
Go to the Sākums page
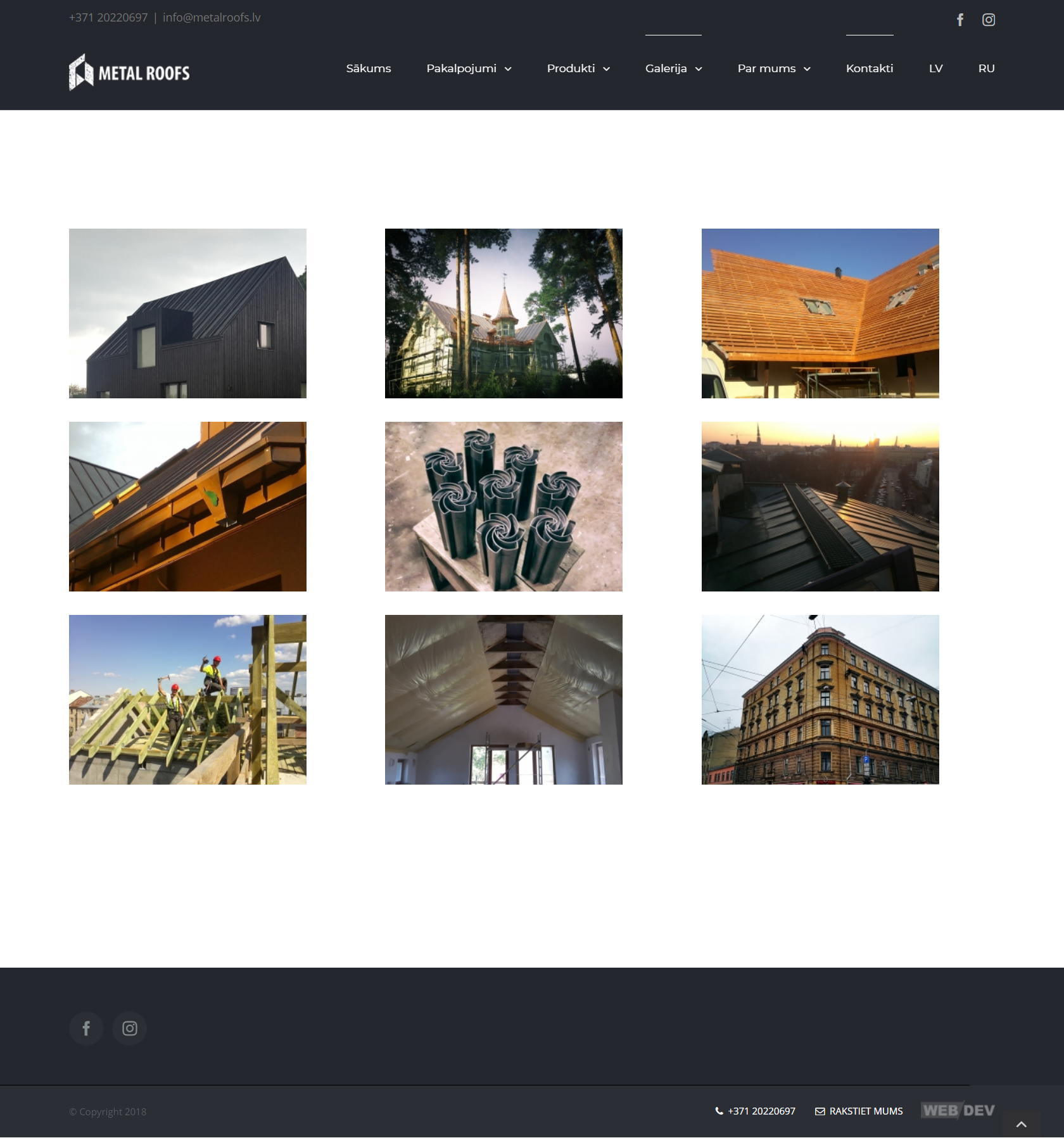368,68
